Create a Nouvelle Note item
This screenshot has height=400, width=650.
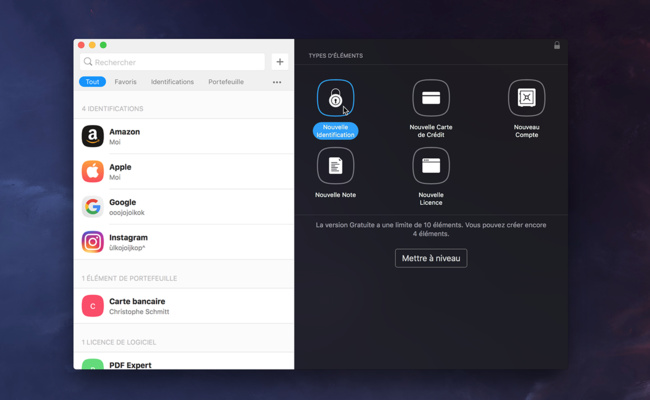(335, 166)
